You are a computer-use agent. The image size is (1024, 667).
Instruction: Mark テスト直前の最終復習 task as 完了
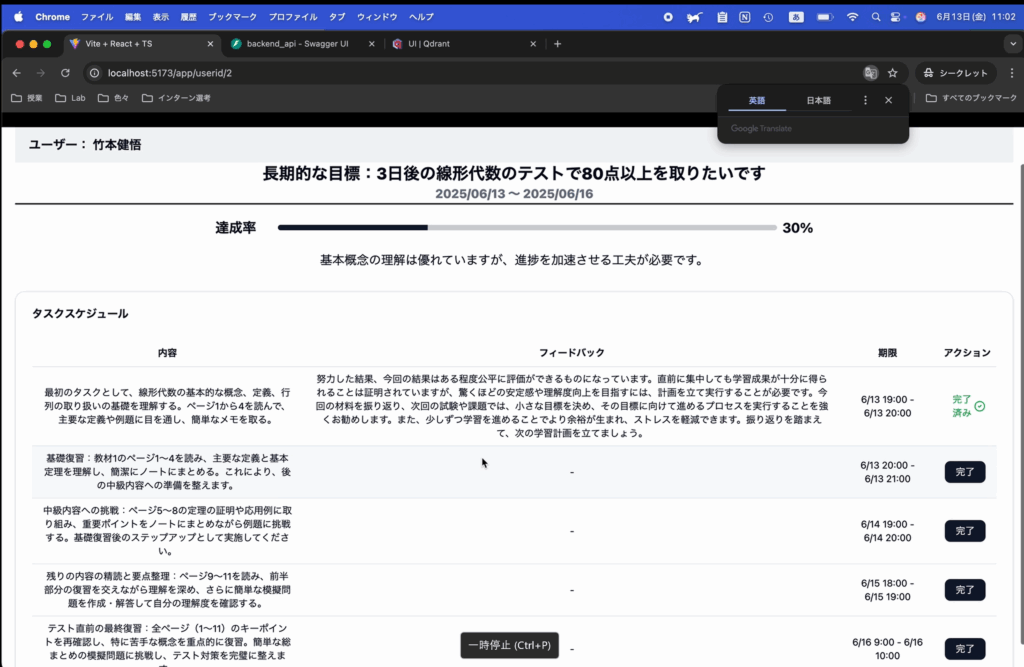pyautogui.click(x=965, y=649)
